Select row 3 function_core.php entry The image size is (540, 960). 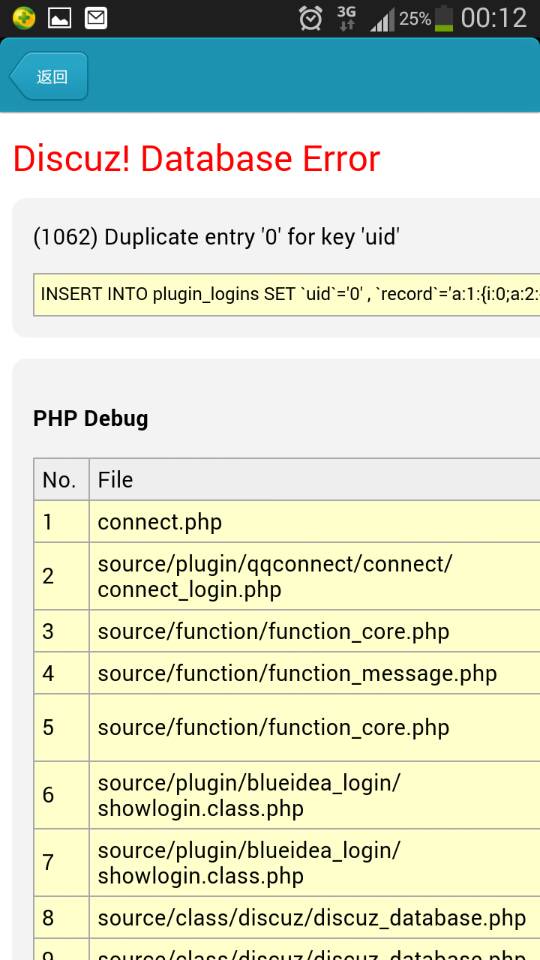pos(274,631)
